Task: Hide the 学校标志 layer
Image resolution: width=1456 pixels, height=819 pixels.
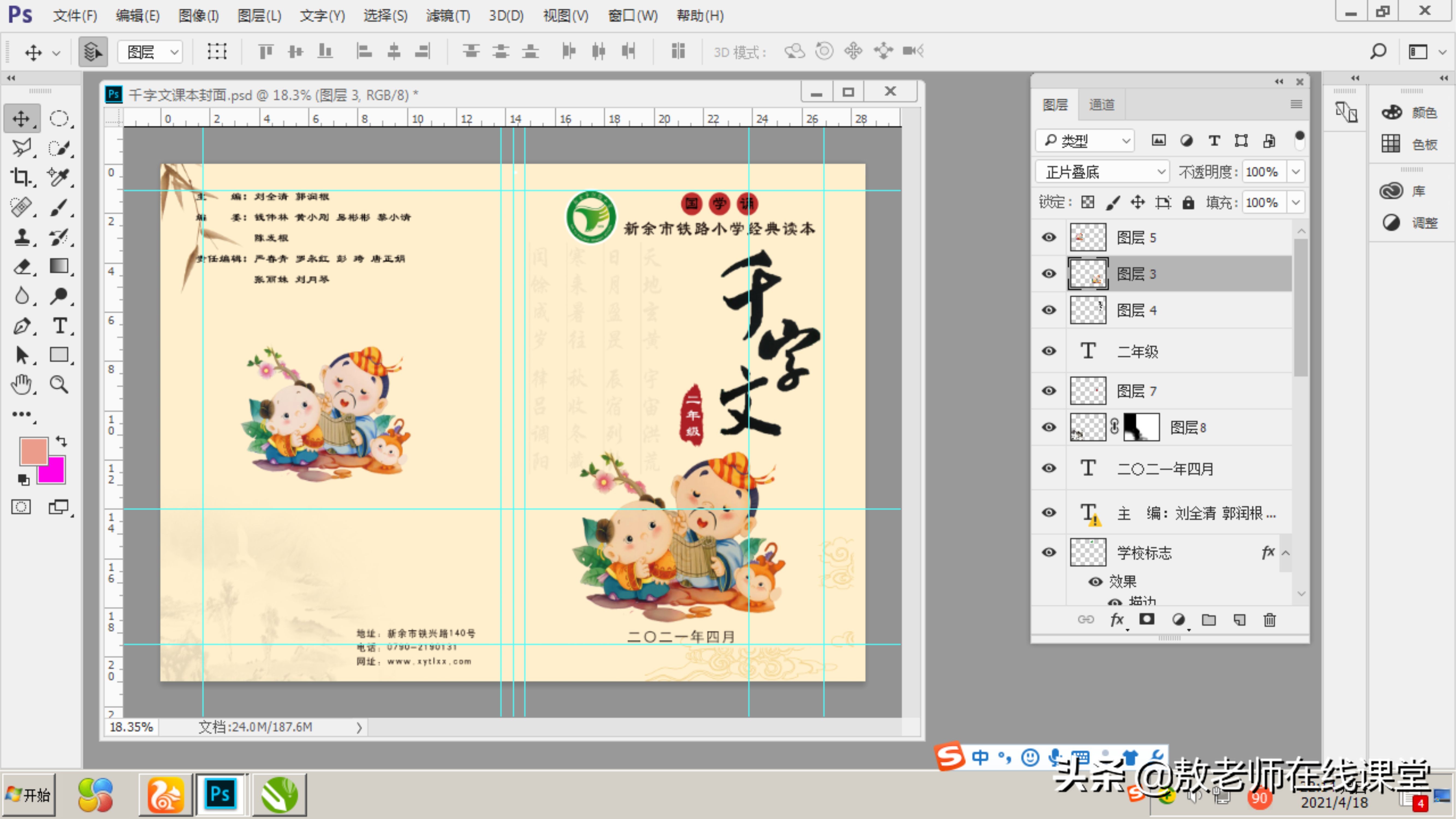Action: [x=1048, y=552]
